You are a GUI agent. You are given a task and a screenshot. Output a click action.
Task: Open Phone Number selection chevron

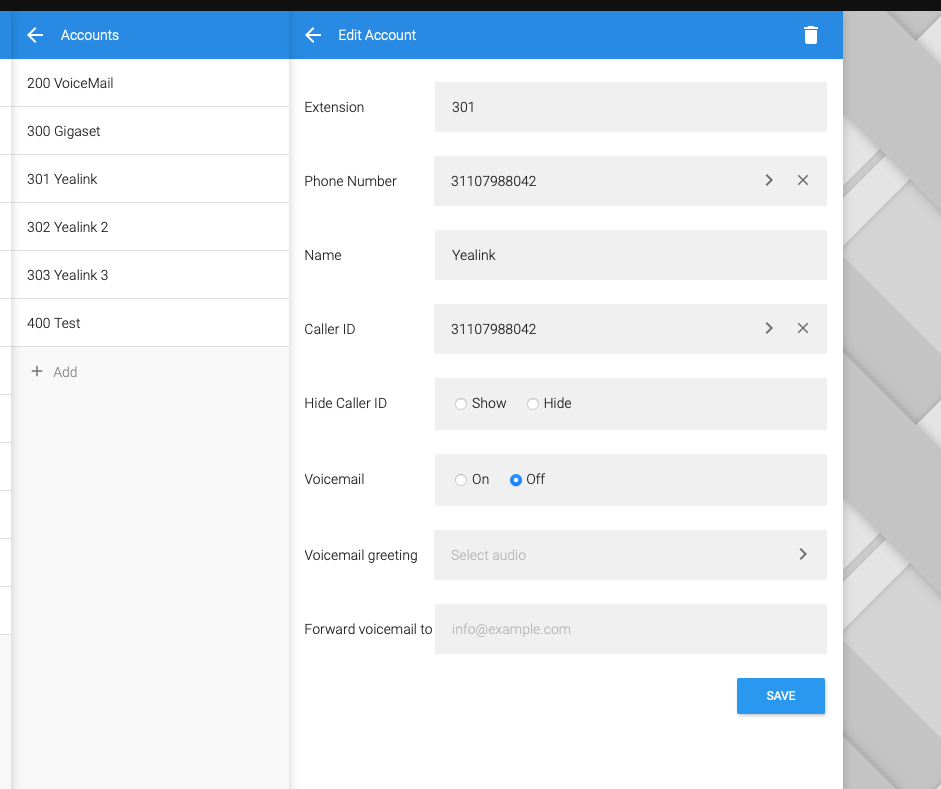(769, 180)
